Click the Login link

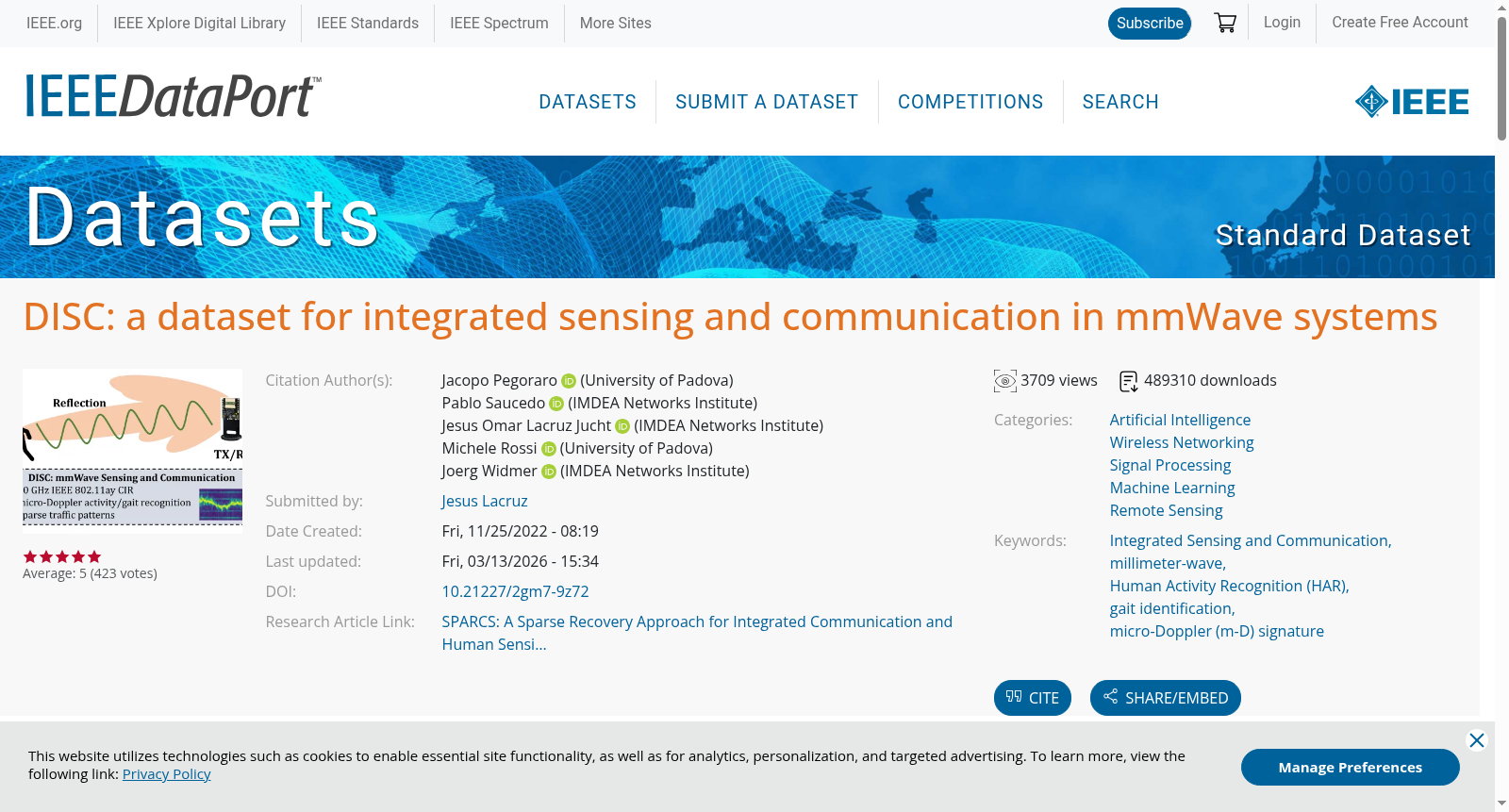pyautogui.click(x=1282, y=22)
